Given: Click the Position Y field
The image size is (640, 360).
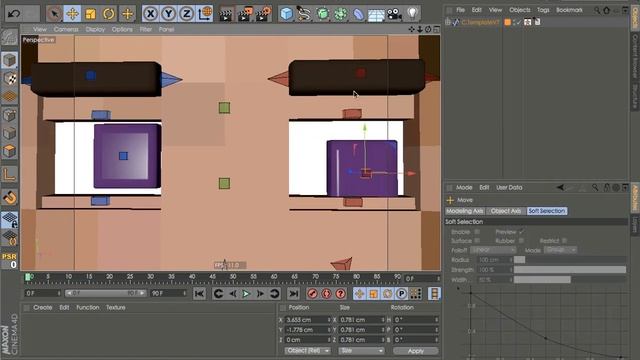Looking at the screenshot, I should click(307, 329).
